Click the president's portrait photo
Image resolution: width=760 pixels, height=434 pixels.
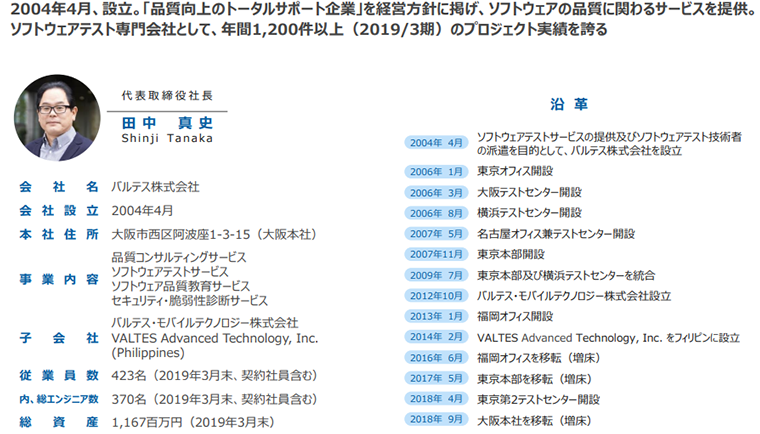[x=57, y=118]
